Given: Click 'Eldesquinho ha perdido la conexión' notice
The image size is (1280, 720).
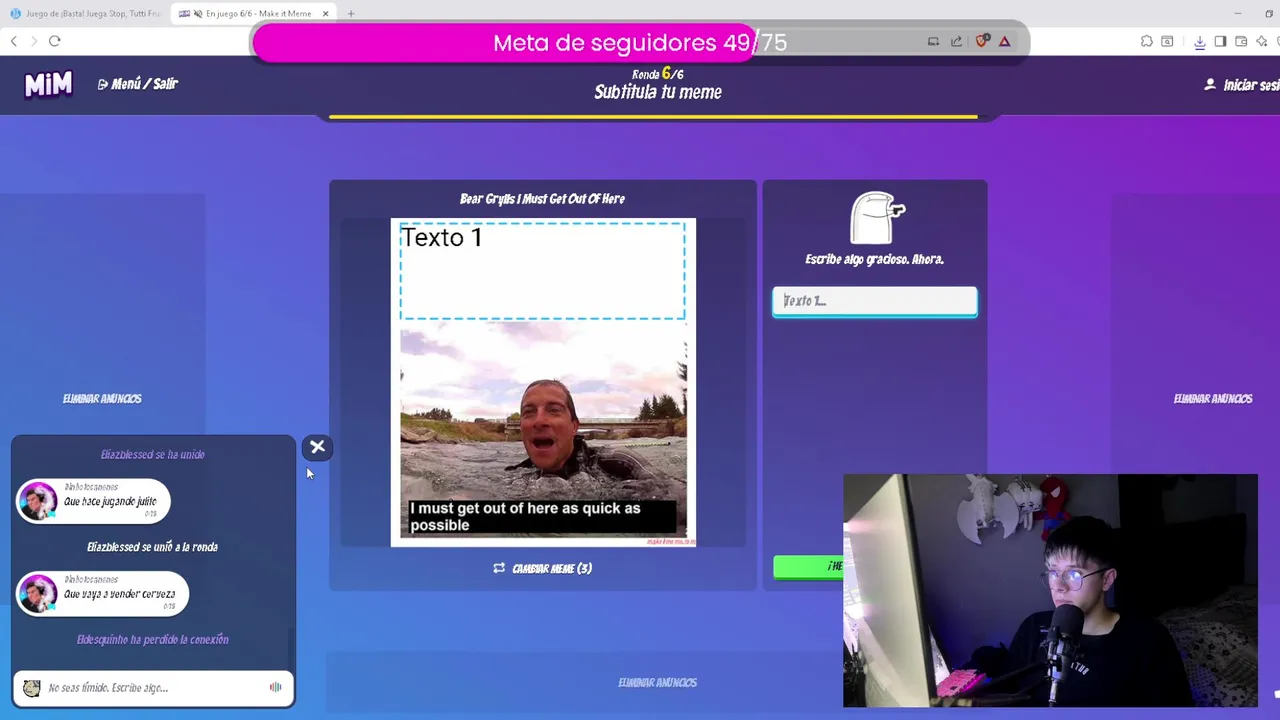Looking at the screenshot, I should [x=152, y=639].
